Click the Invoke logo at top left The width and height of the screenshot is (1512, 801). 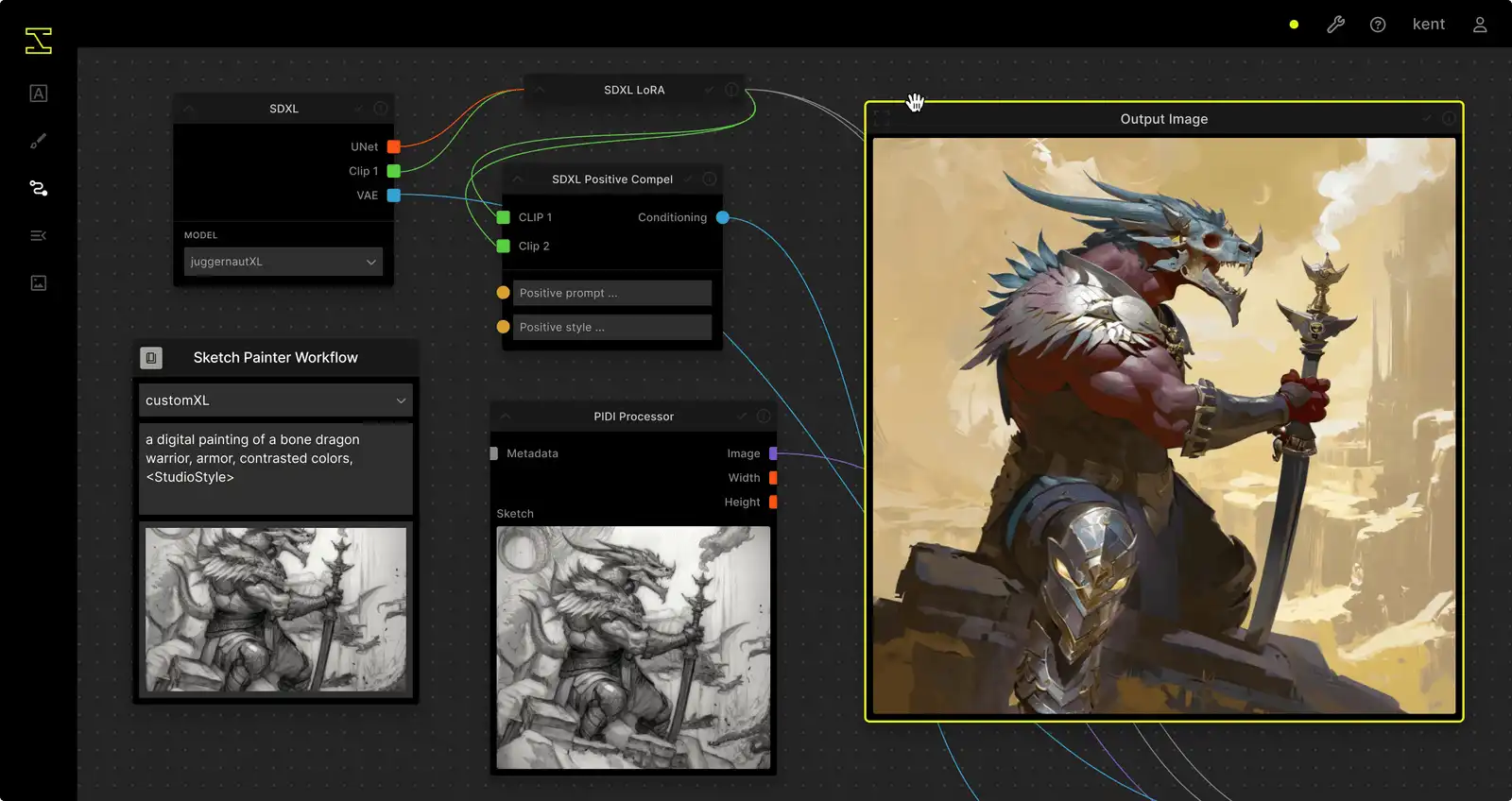(x=39, y=41)
